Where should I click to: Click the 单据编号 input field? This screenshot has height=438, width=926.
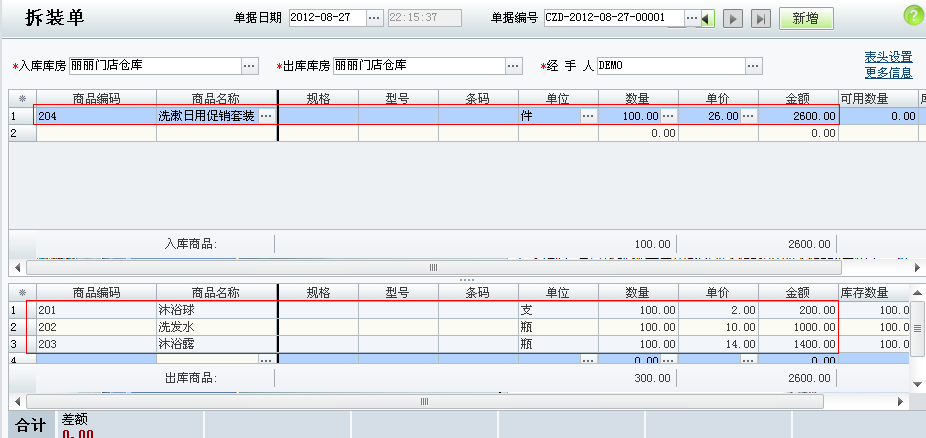coord(614,18)
